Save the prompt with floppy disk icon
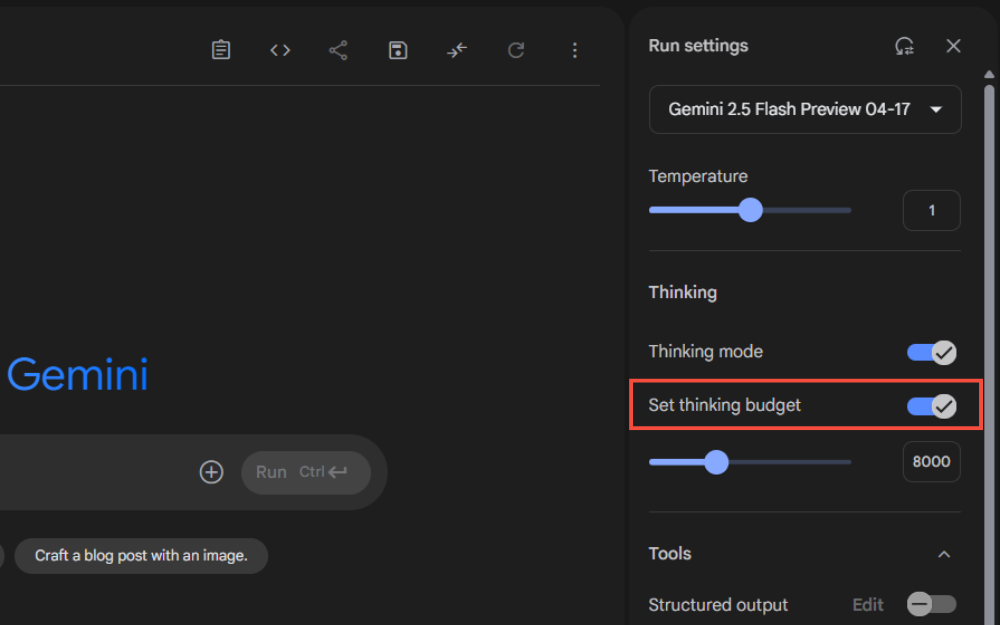The width and height of the screenshot is (1000, 625). [398, 50]
